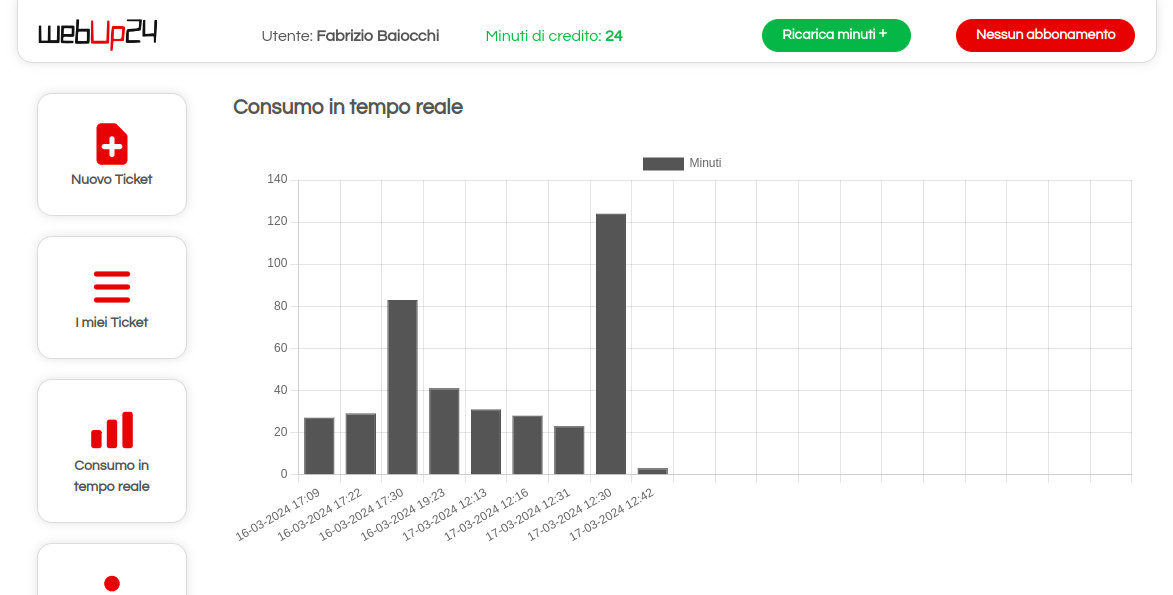The height and width of the screenshot is (595, 1173).
Task: Click the red hamburger I miei Ticket icon
Action: (x=112, y=287)
